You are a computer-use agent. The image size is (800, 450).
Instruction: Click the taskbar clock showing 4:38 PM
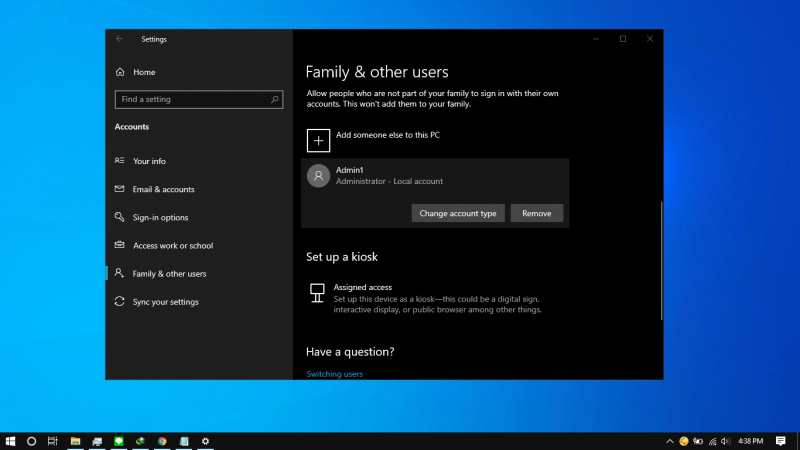(x=751, y=441)
